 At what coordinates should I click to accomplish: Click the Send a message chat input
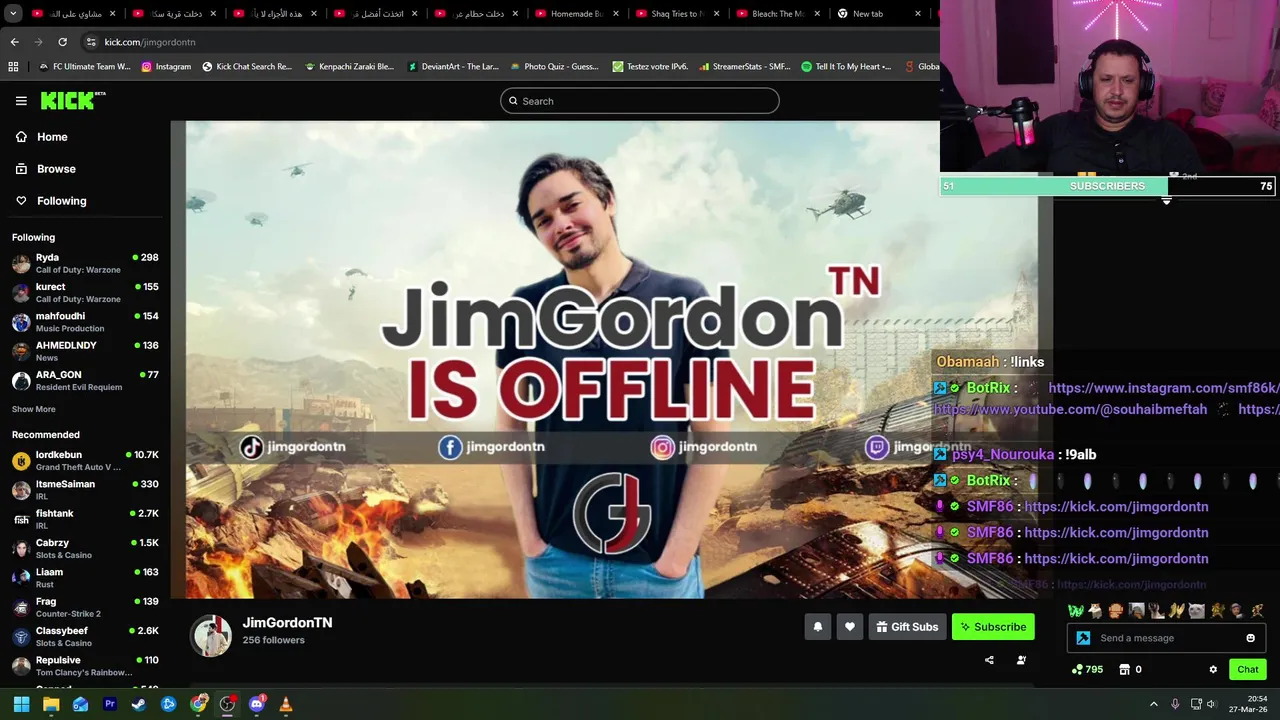1167,638
